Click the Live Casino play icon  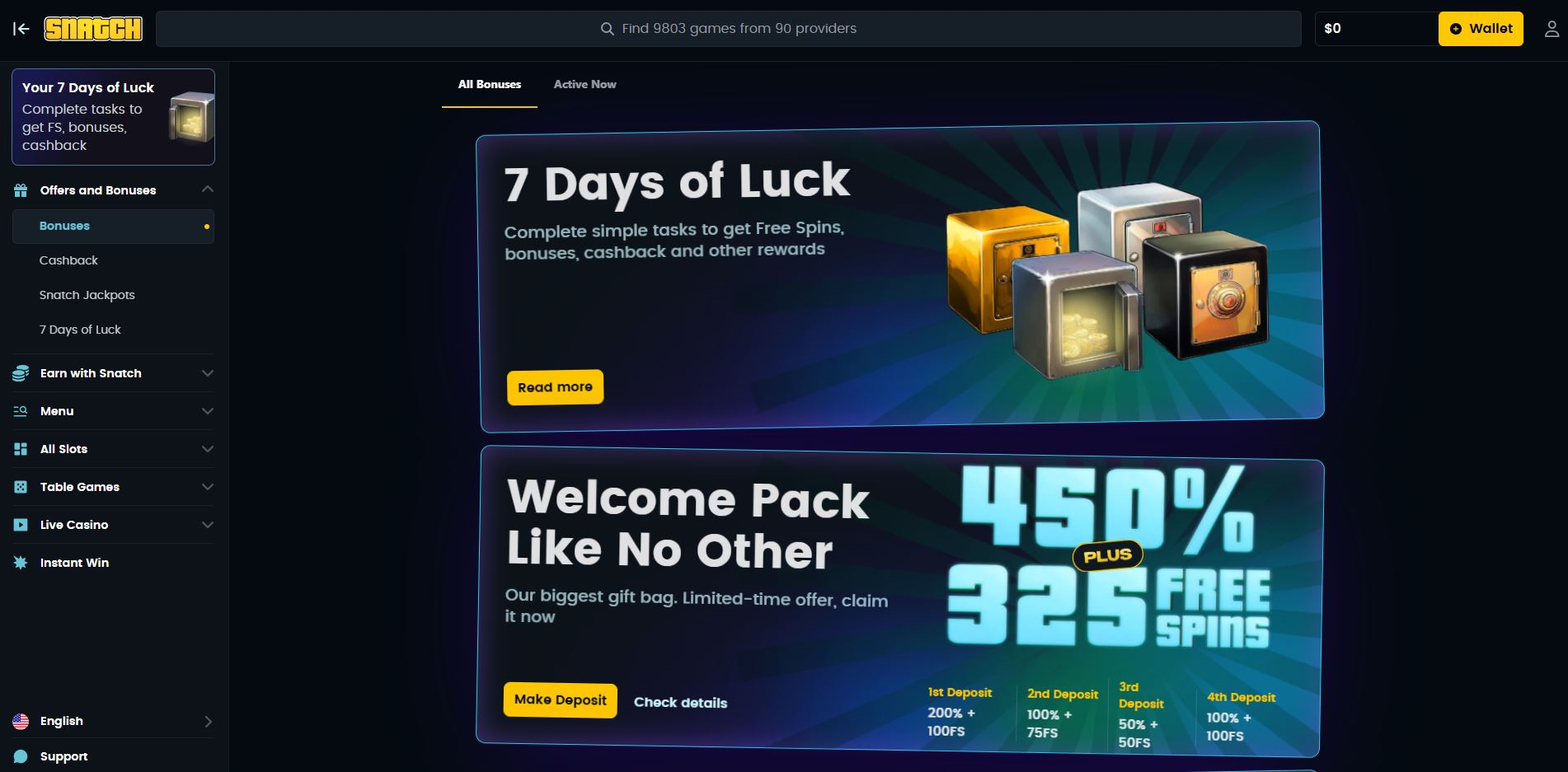(x=21, y=525)
